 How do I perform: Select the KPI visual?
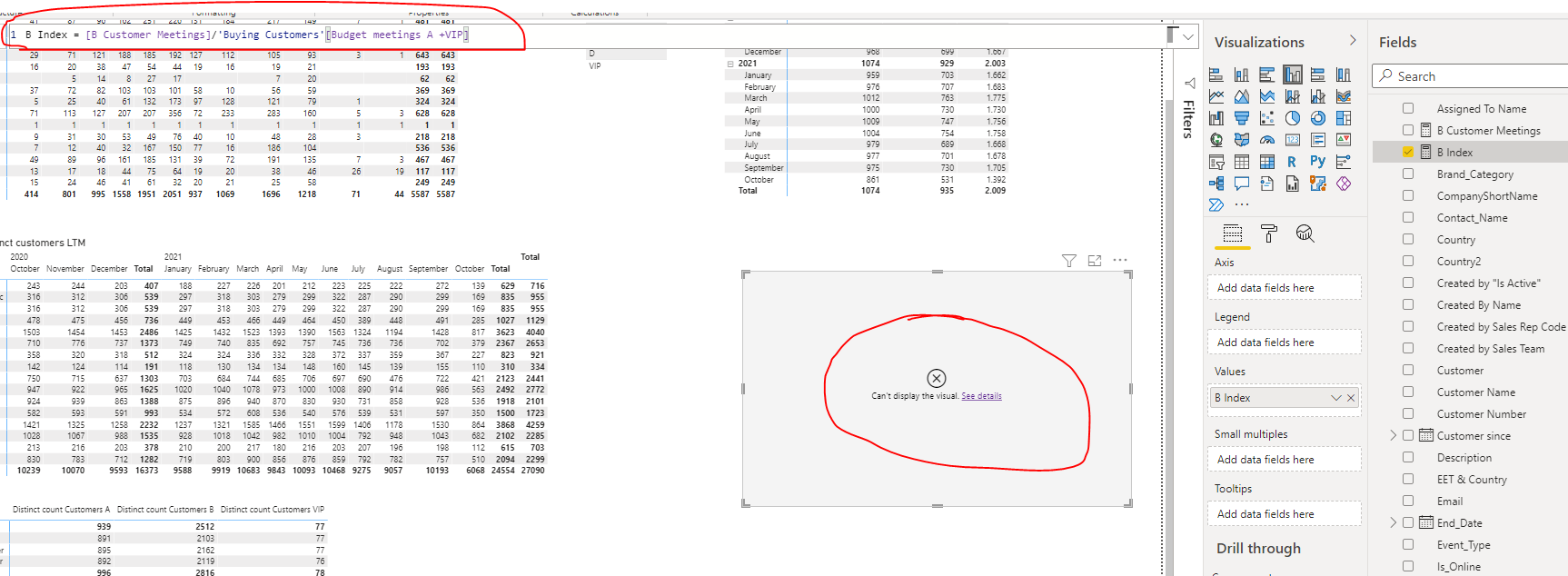(x=1344, y=140)
